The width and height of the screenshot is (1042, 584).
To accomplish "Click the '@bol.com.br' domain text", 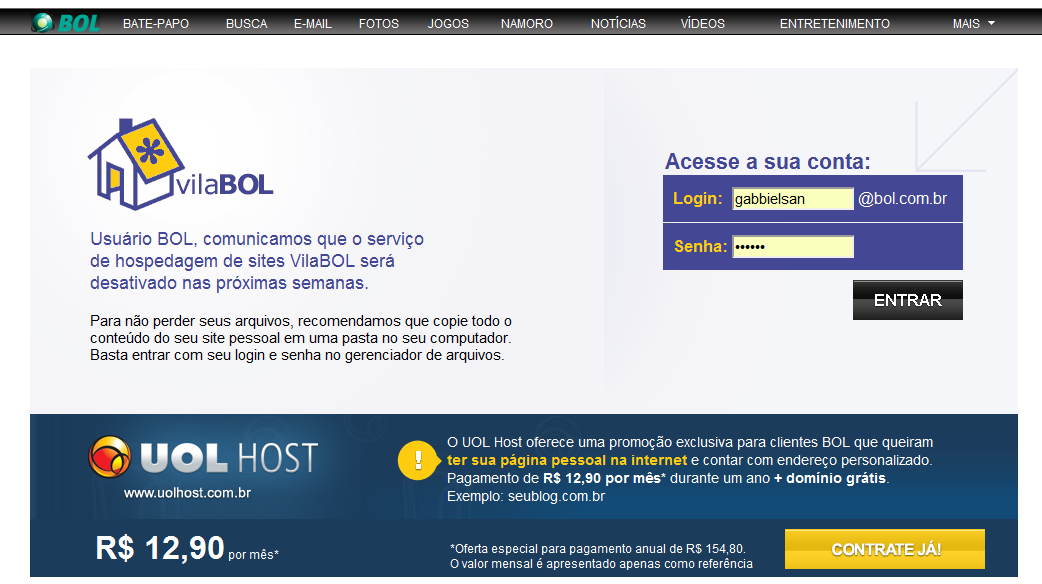I will [x=902, y=199].
